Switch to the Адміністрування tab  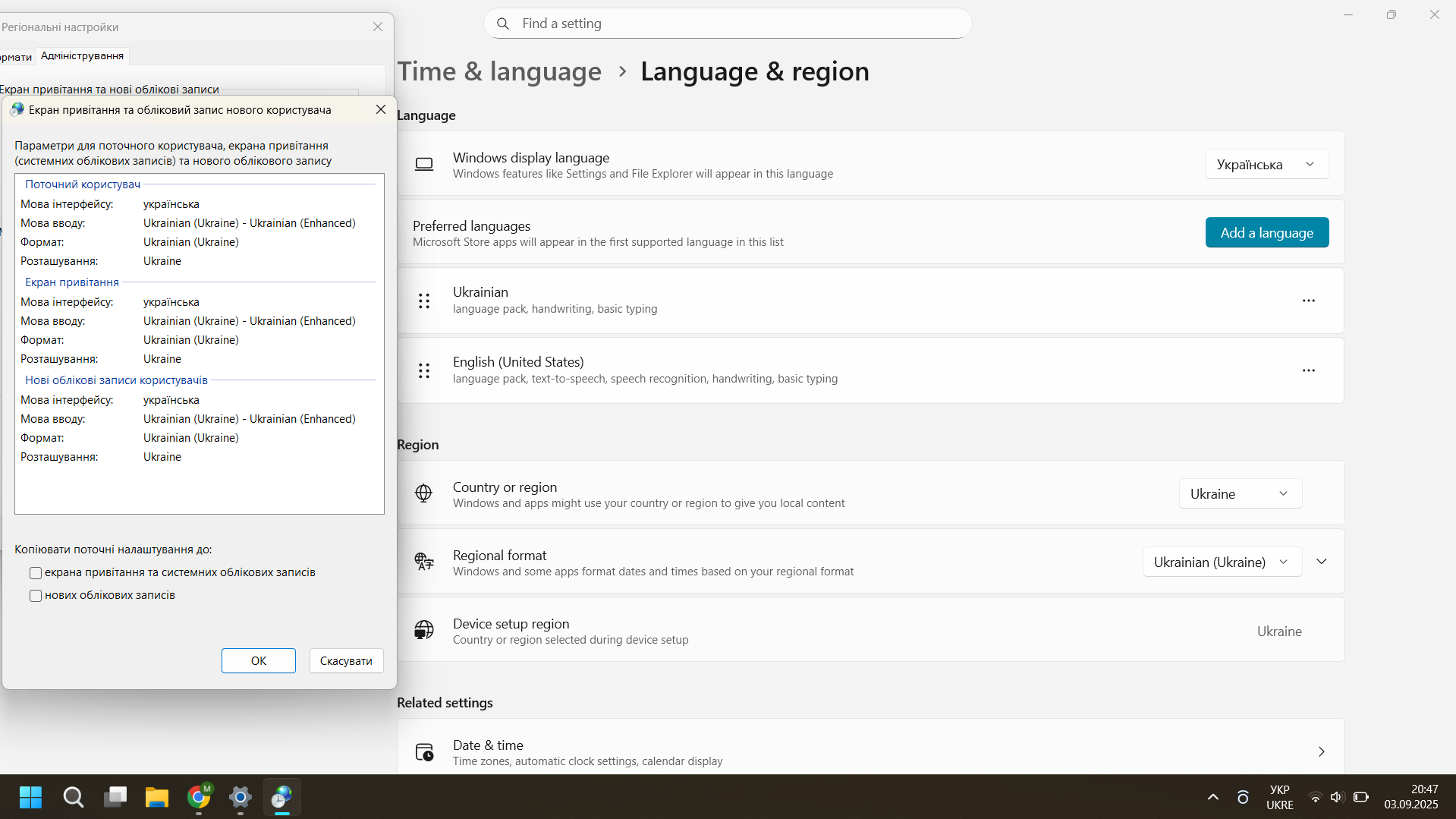point(82,56)
